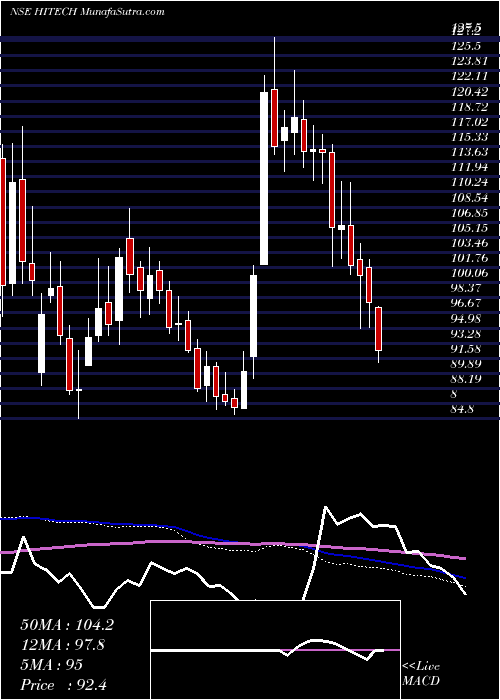
Task: Click the last red candlestick near 92
Action: tap(379, 329)
